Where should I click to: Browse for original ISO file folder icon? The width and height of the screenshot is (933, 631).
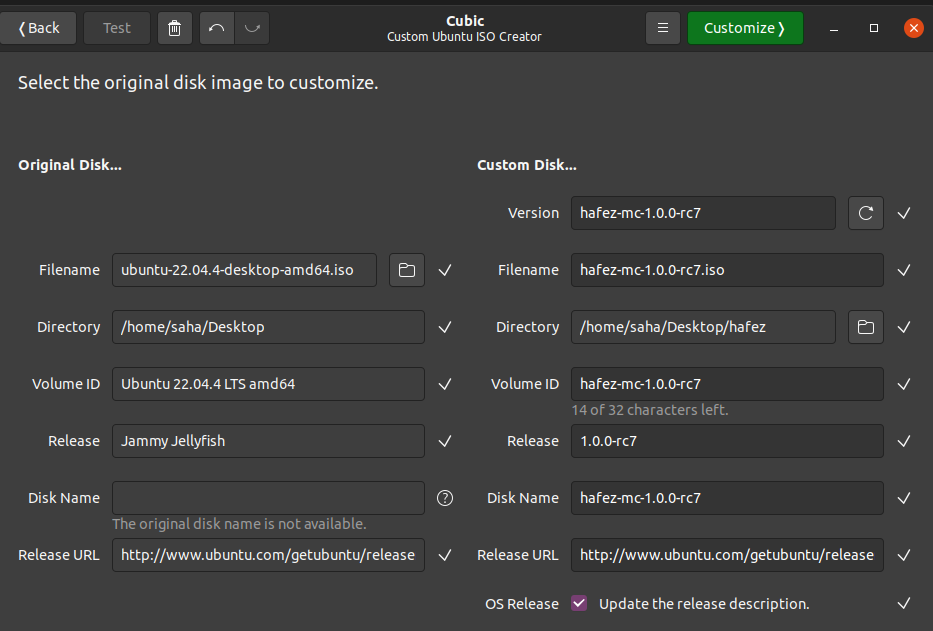point(407,270)
